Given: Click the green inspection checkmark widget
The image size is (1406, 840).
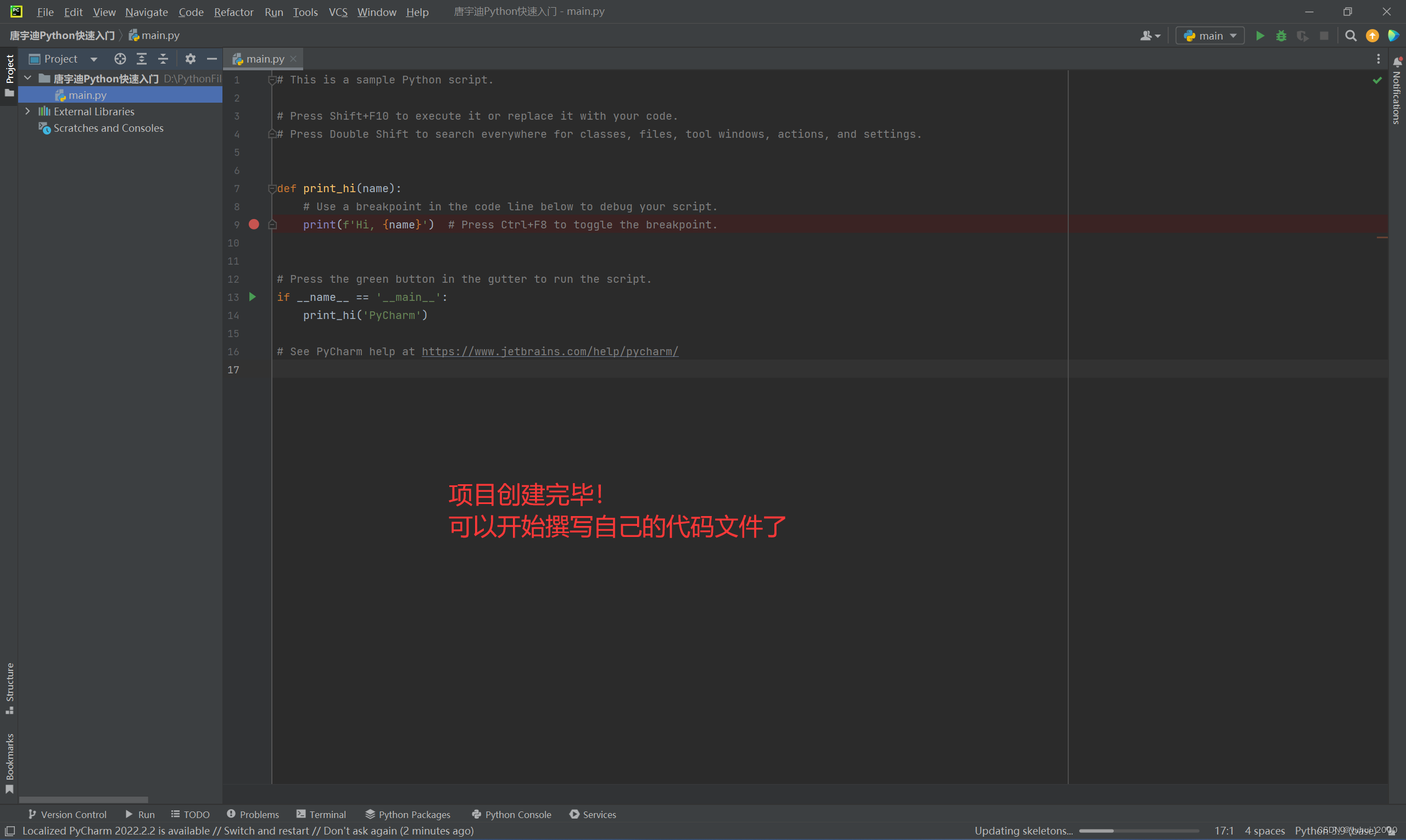Looking at the screenshot, I should 1377,80.
